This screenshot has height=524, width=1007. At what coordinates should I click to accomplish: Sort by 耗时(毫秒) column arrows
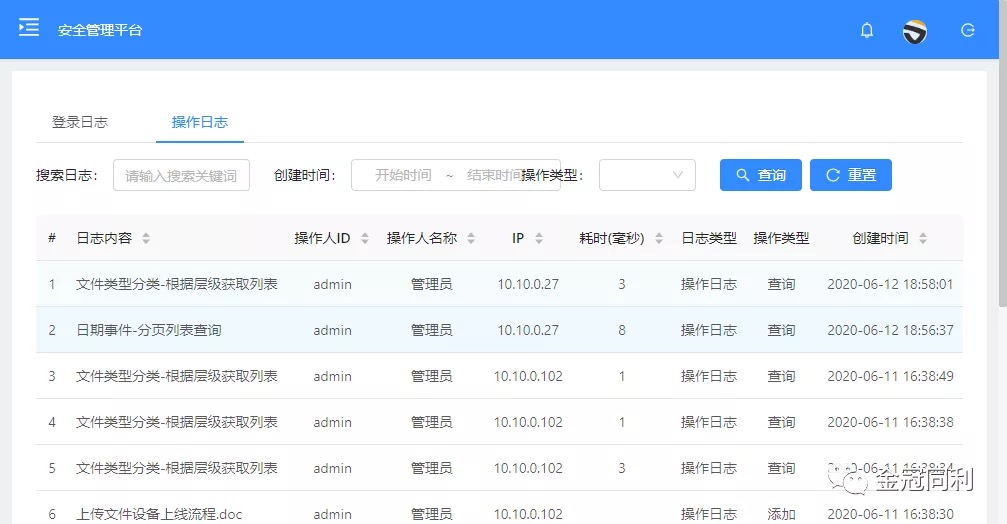(x=658, y=239)
